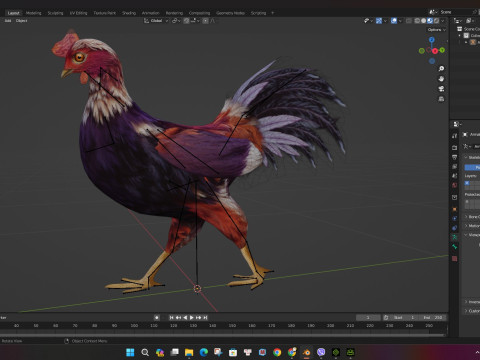Screen dimensions: 480x360
Task: Switch to the Shading workspace tab
Action: click(x=129, y=13)
